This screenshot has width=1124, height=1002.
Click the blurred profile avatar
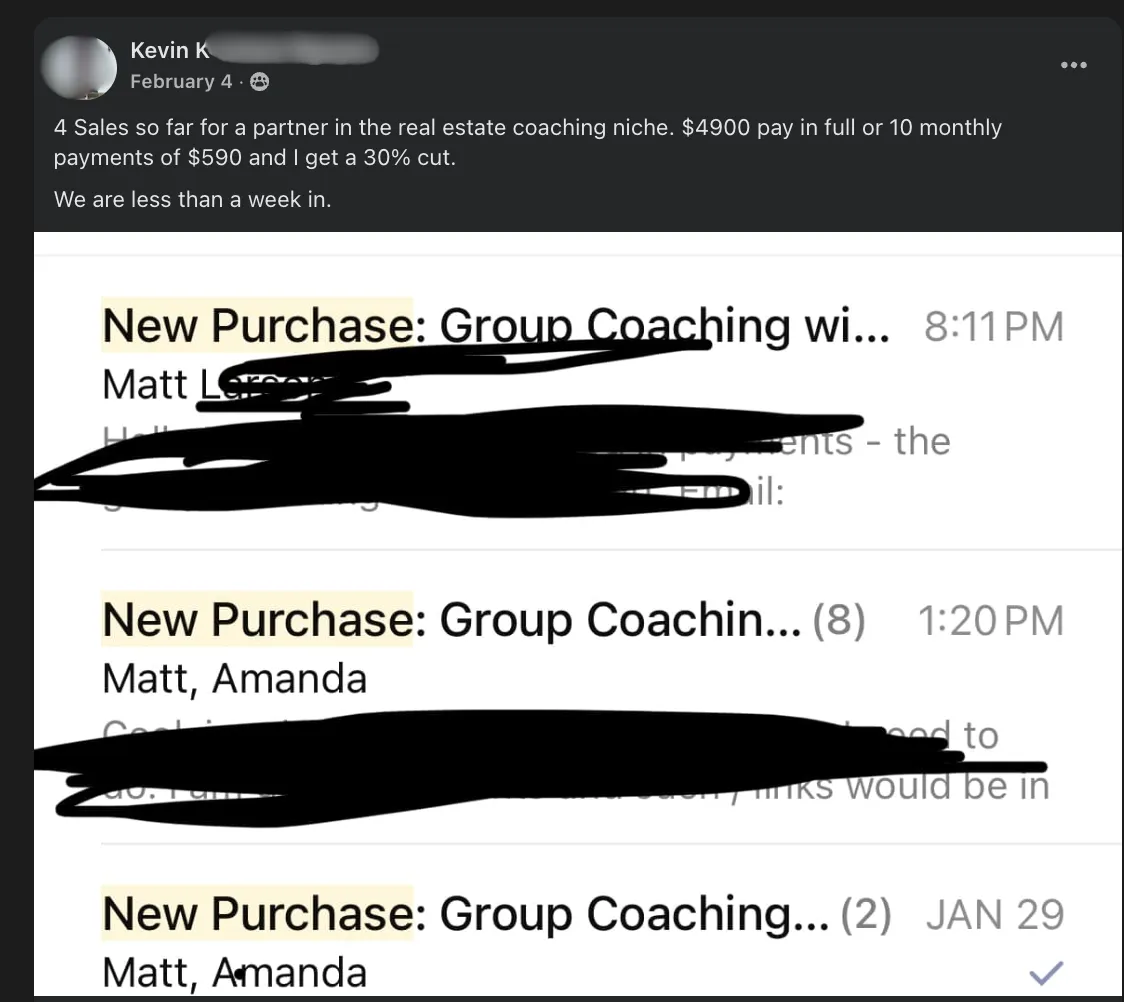[78, 66]
